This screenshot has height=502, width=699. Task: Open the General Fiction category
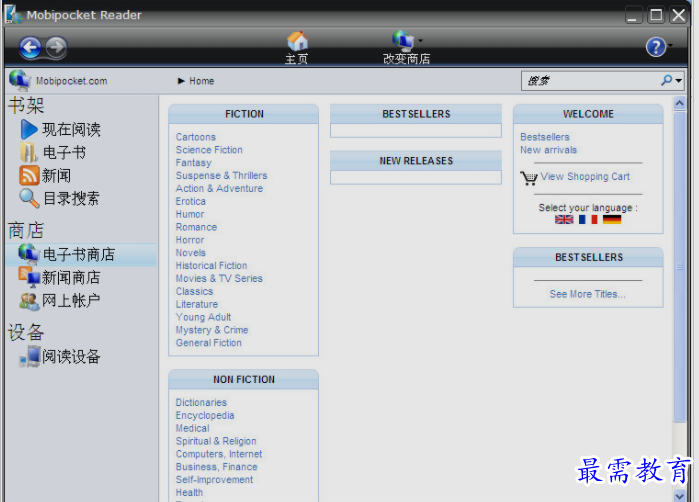click(209, 343)
